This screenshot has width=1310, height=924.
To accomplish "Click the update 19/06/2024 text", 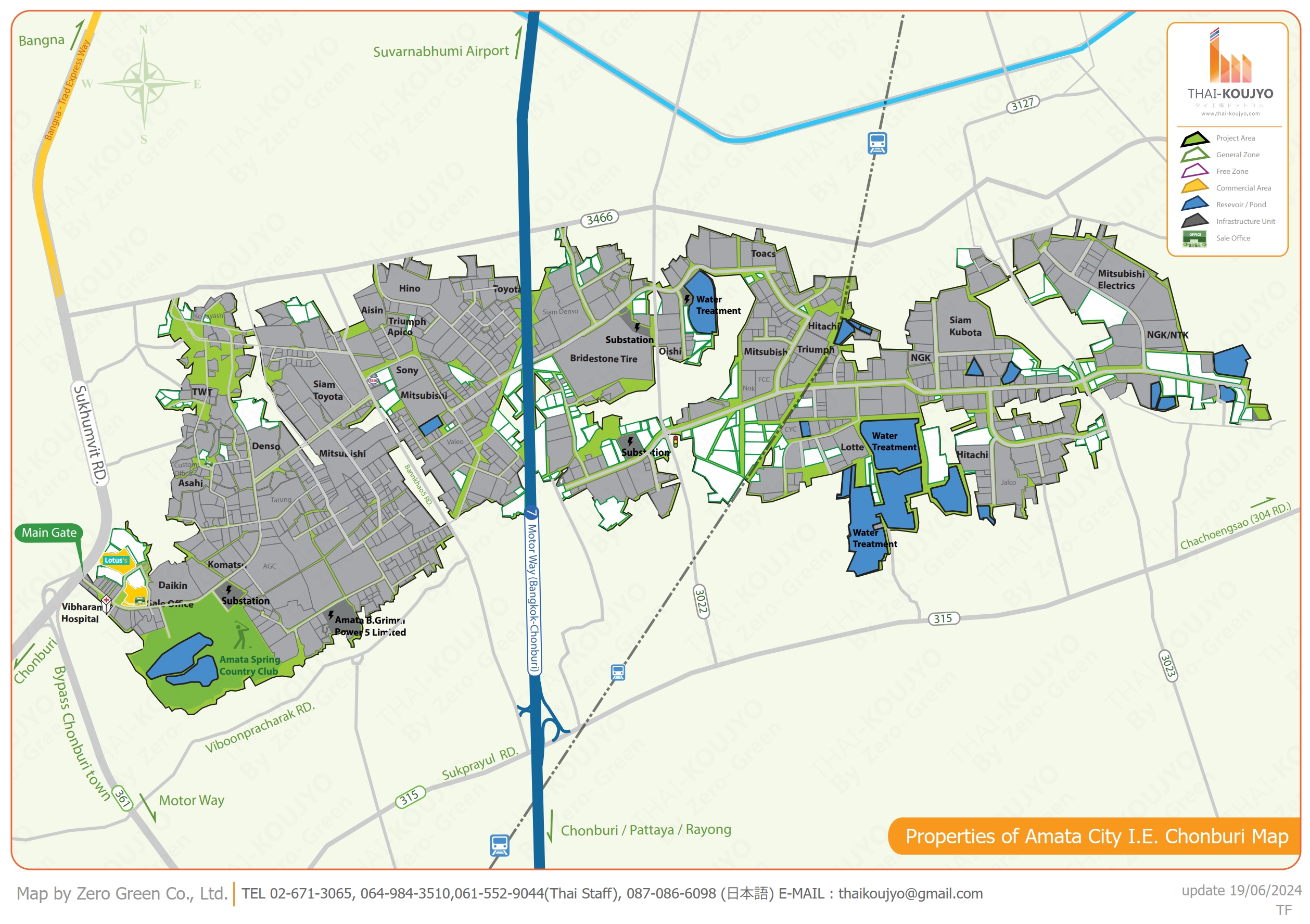I will tap(1241, 891).
